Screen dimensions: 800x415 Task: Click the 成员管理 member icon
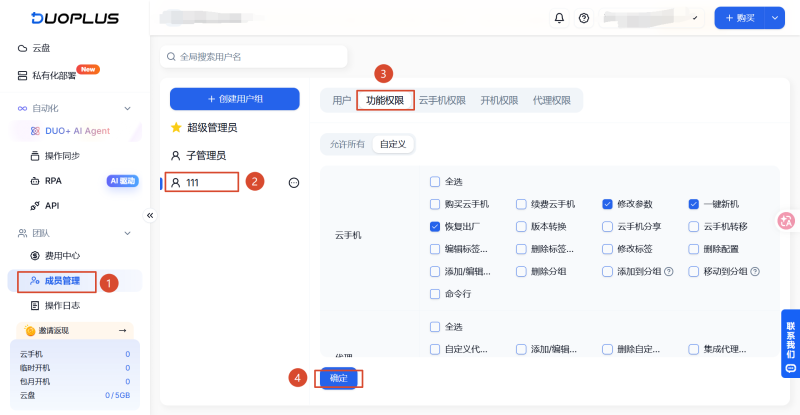(x=35, y=281)
